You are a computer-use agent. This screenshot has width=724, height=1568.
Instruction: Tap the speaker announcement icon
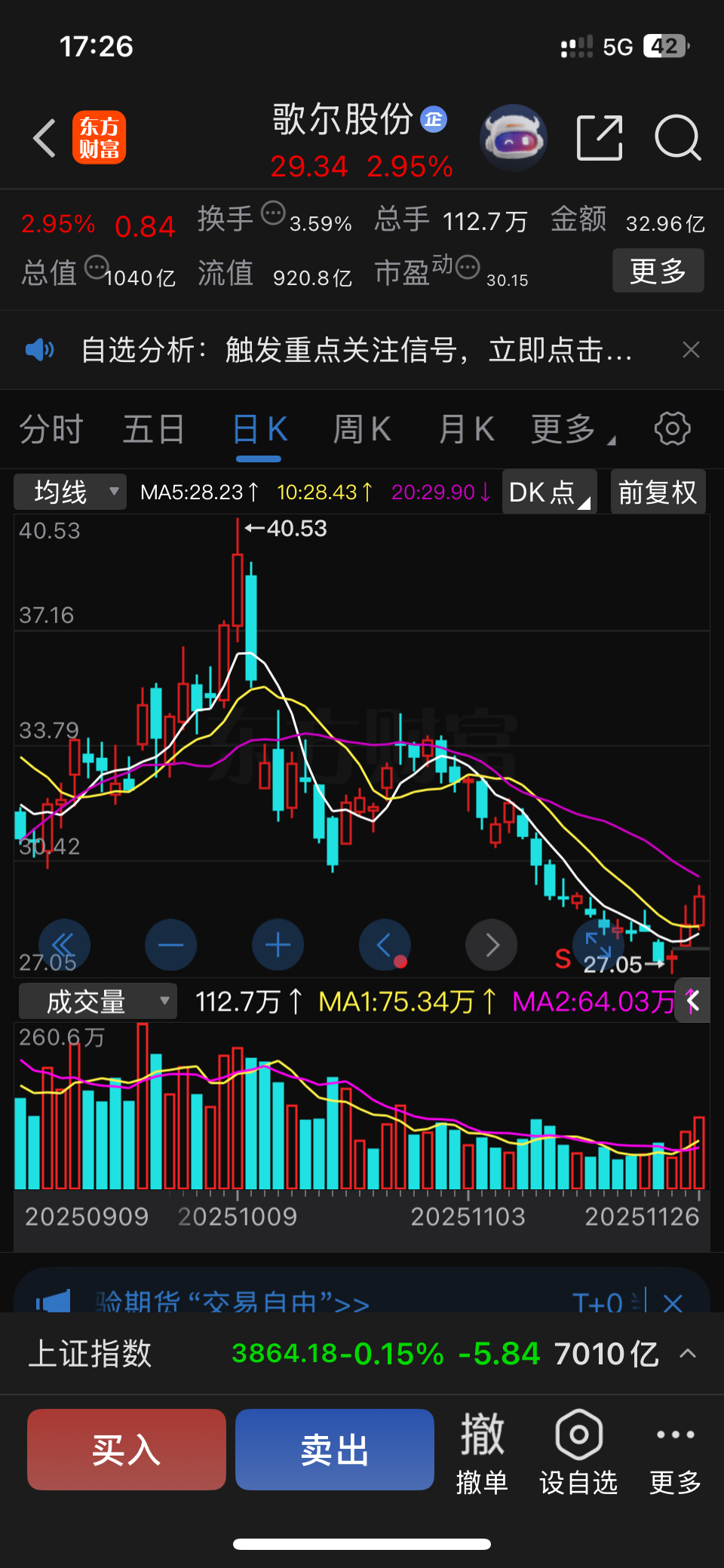pyautogui.click(x=40, y=349)
